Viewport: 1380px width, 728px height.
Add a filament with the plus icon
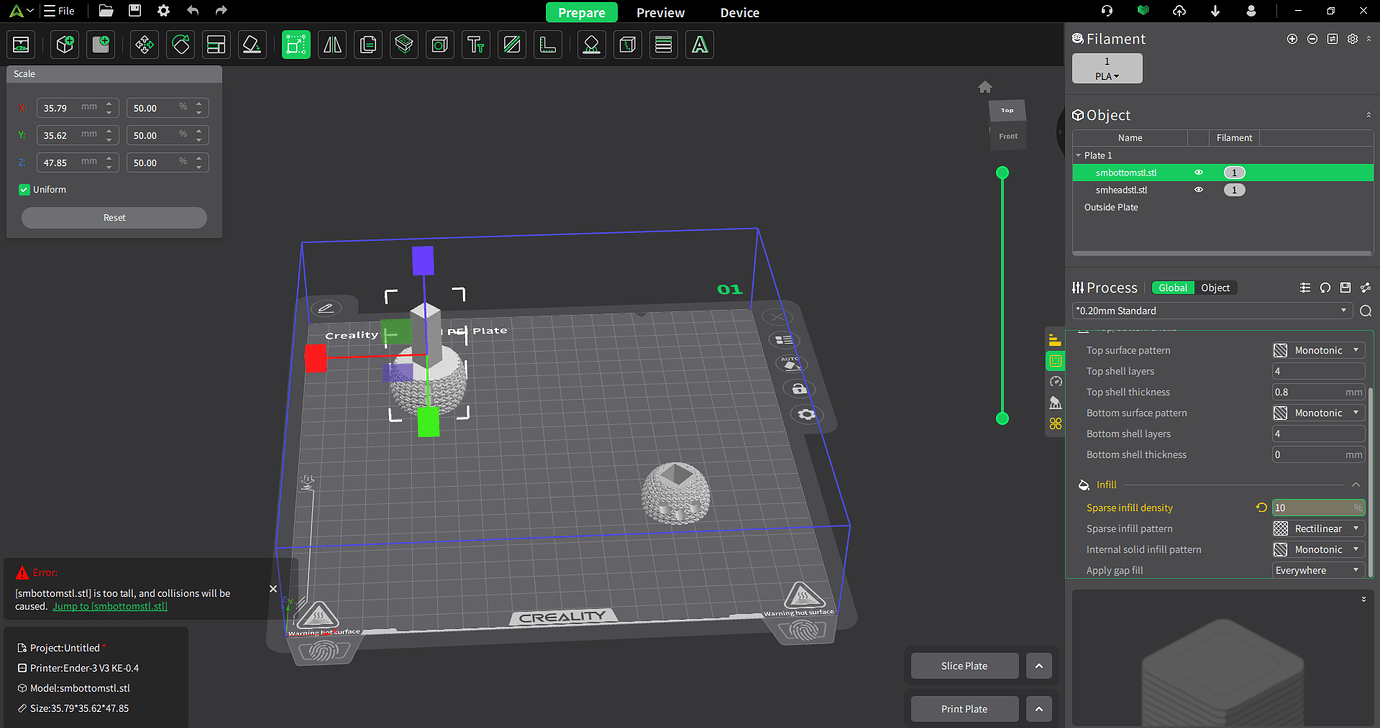[1292, 39]
